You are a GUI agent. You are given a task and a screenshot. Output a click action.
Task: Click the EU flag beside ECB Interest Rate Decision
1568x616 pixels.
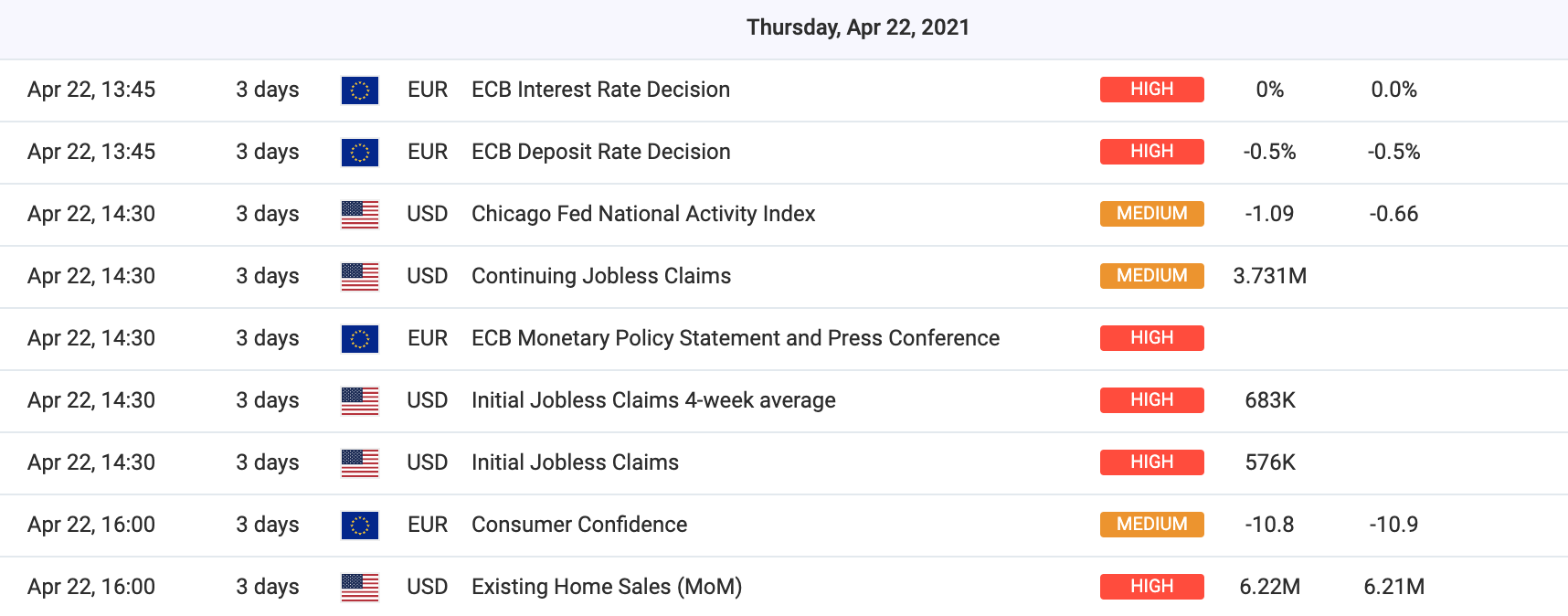point(360,90)
